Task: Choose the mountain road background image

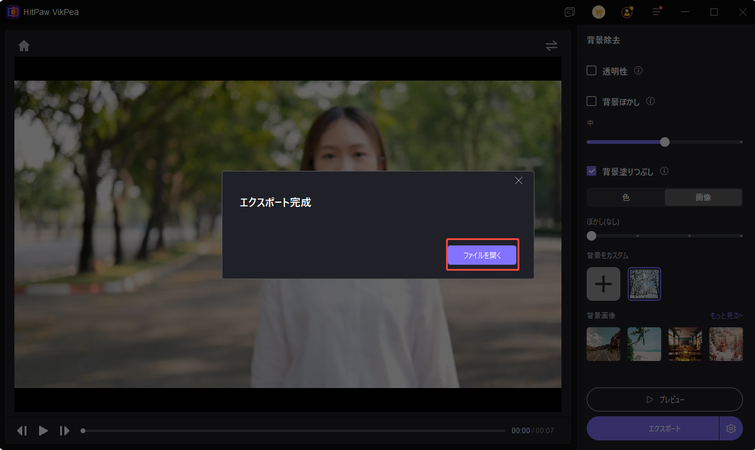Action: click(x=603, y=344)
